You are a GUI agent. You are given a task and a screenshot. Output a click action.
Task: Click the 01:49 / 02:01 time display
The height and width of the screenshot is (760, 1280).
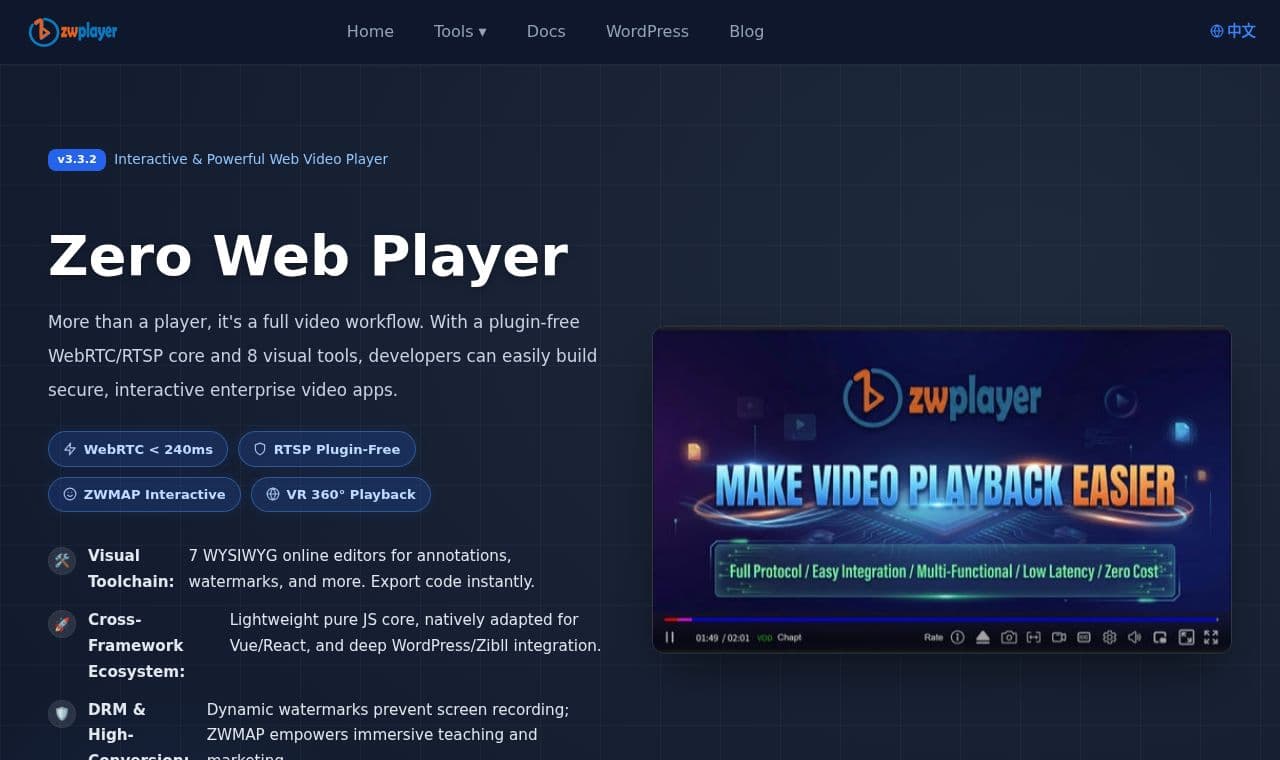pos(723,637)
